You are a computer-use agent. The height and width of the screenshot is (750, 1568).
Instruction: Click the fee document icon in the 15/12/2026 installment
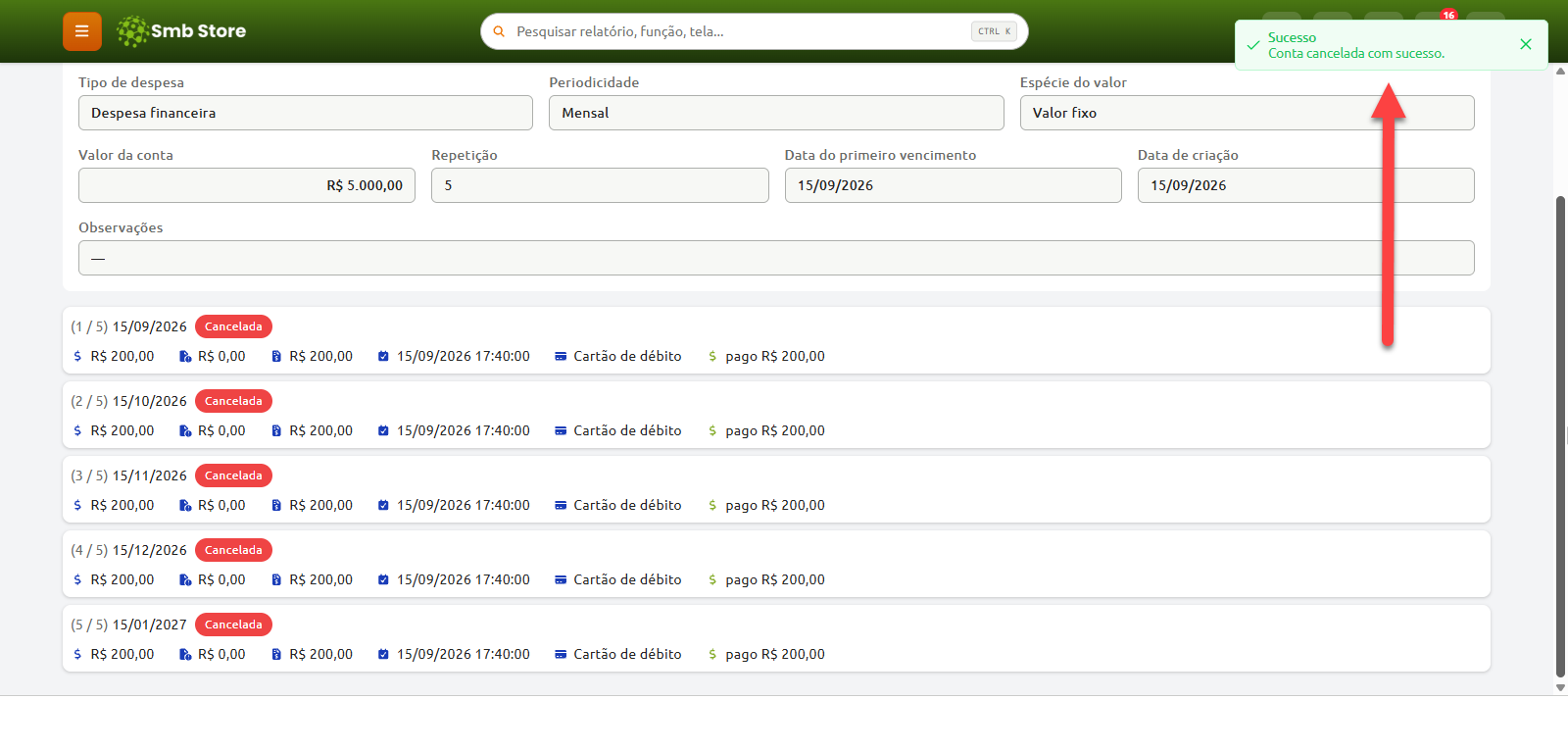[x=185, y=579]
